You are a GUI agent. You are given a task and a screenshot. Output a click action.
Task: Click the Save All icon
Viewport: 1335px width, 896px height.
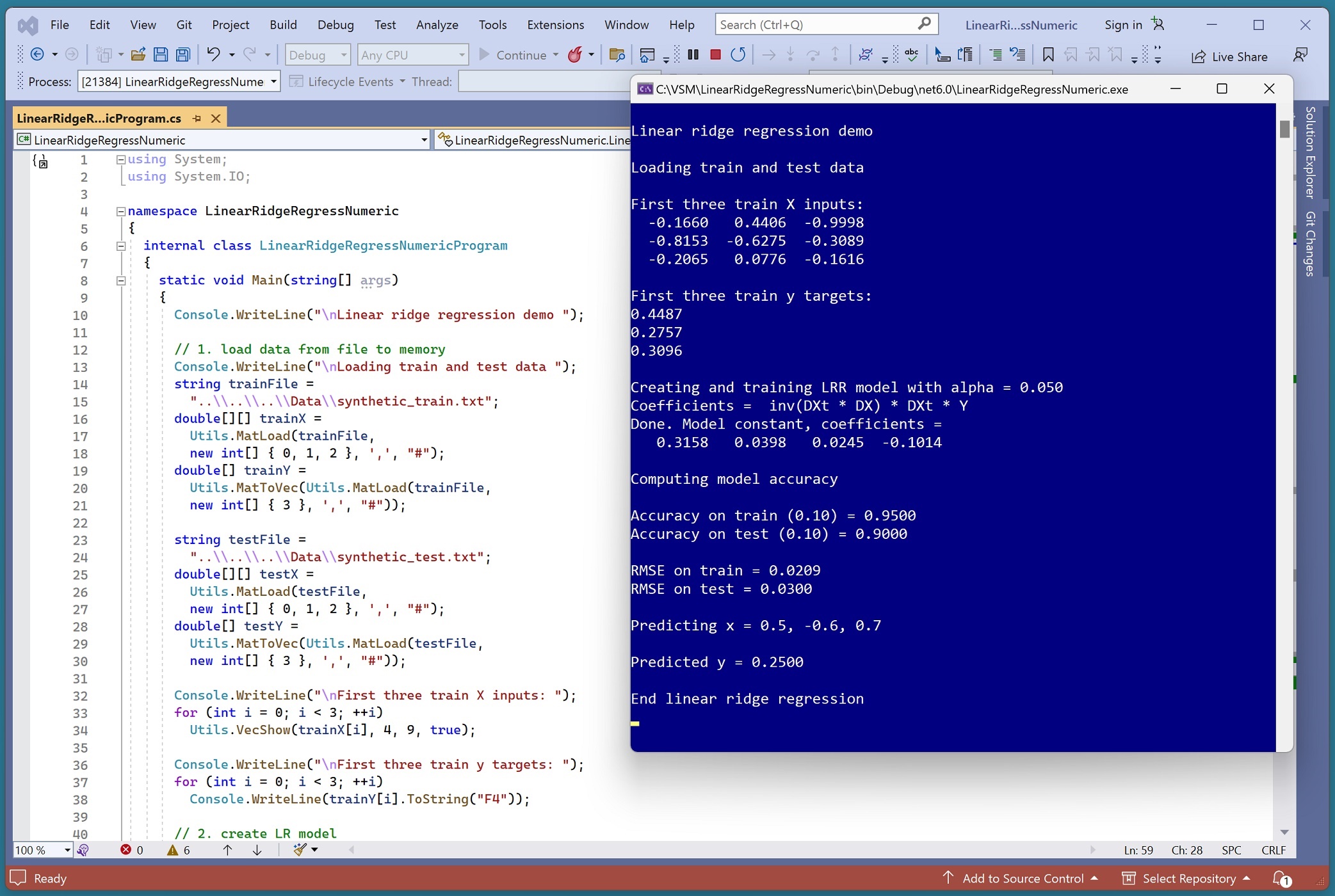click(184, 54)
